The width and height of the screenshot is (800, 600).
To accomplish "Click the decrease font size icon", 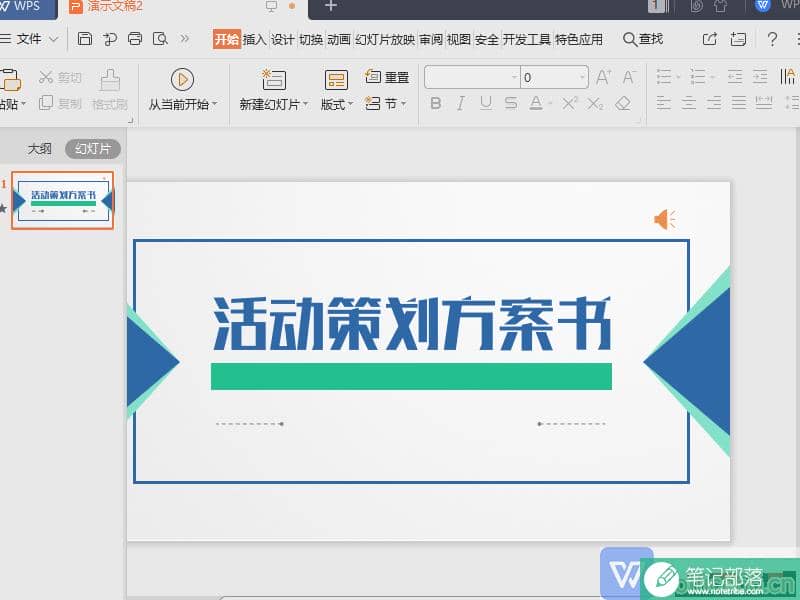I will click(629, 78).
